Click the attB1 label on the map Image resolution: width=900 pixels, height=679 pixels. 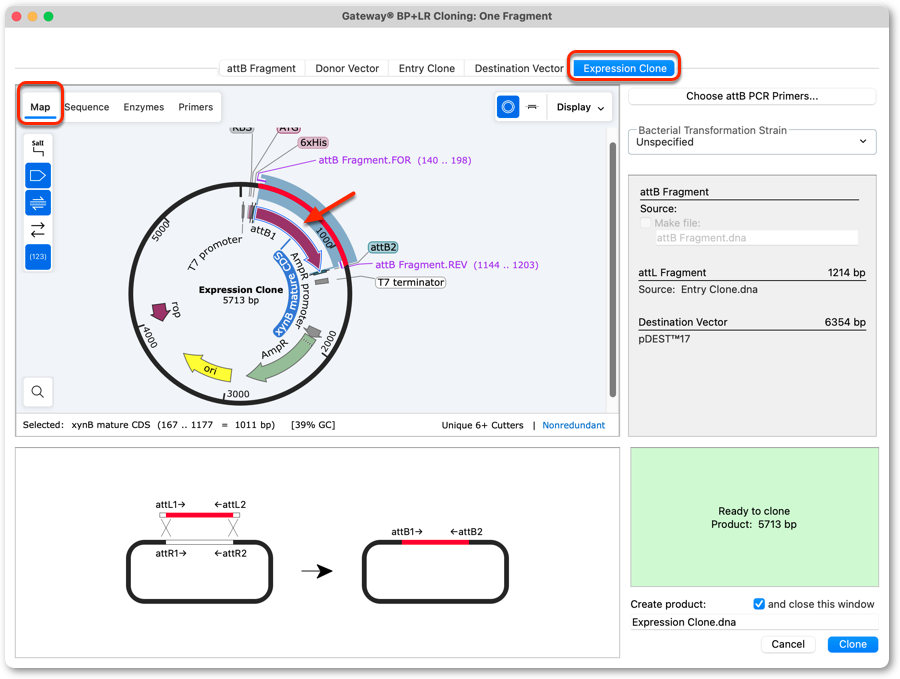click(263, 232)
